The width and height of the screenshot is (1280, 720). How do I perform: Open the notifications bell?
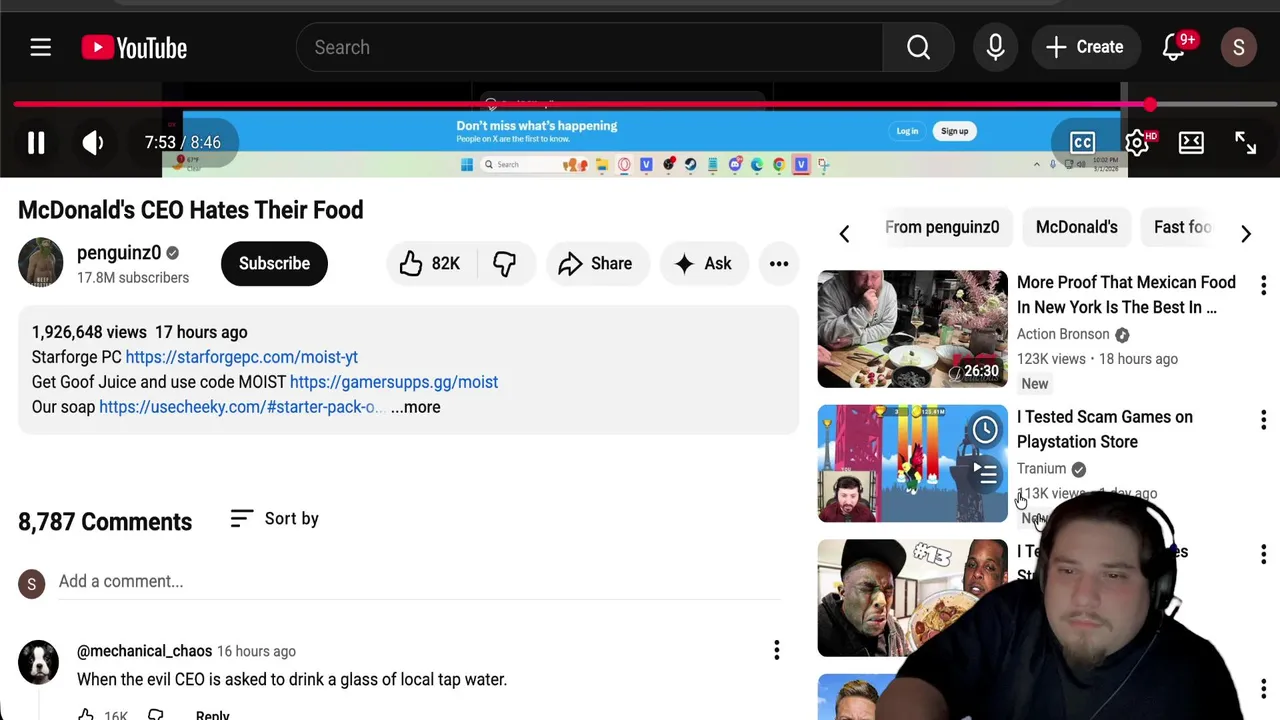coord(1174,47)
